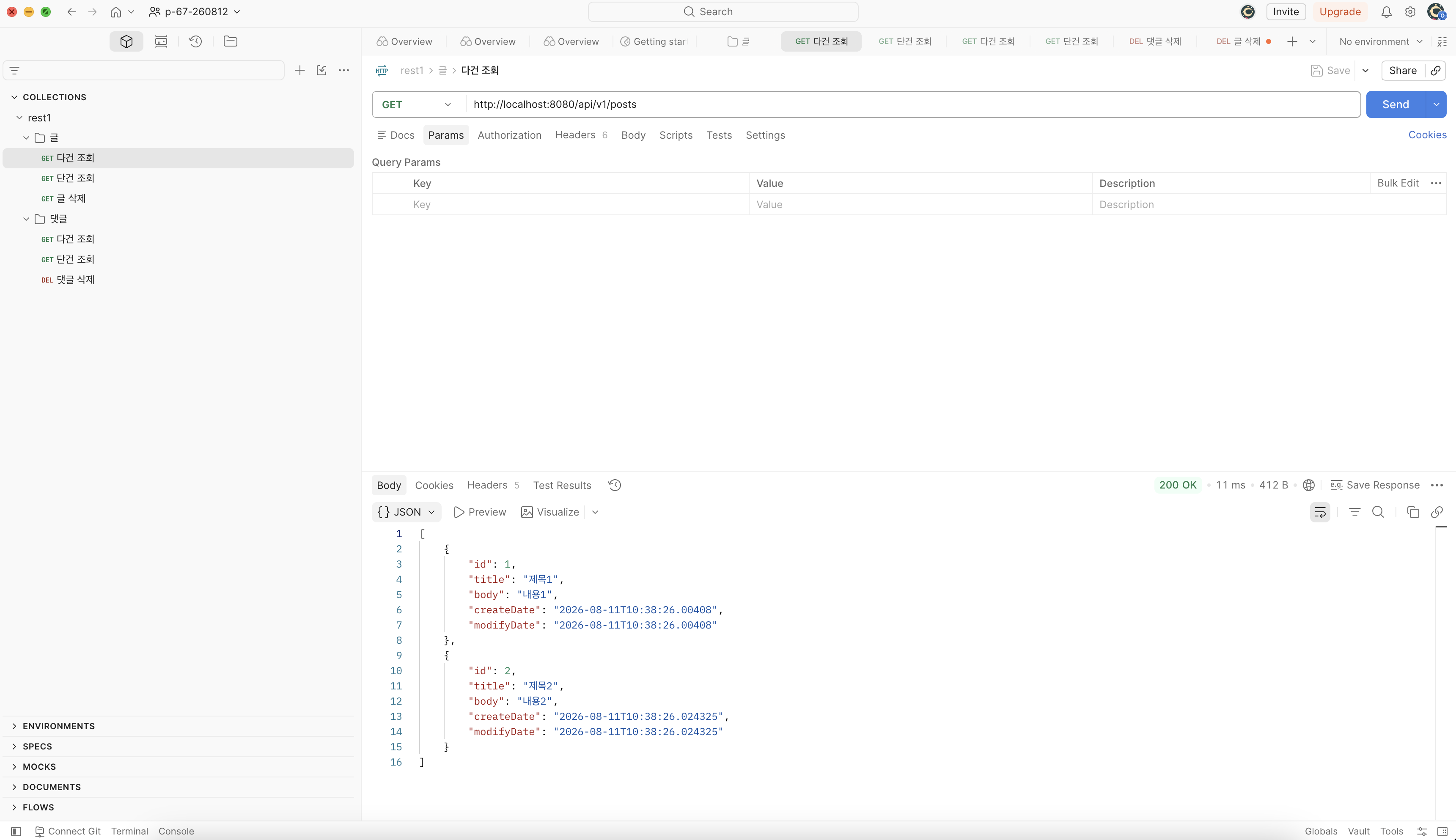This screenshot has width=1456, height=840.
Task: Open the Scripts tab
Action: 676,135
